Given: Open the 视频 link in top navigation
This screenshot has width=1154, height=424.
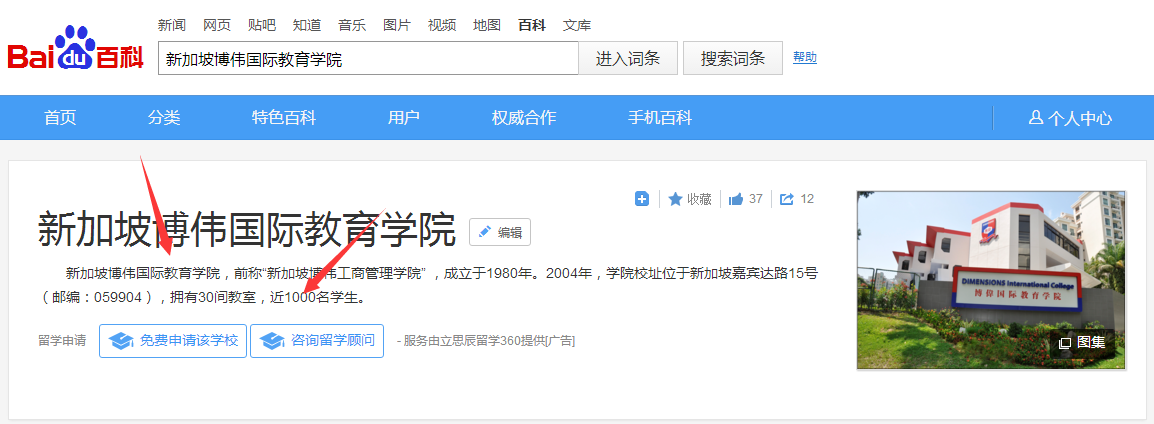Looking at the screenshot, I should (442, 25).
